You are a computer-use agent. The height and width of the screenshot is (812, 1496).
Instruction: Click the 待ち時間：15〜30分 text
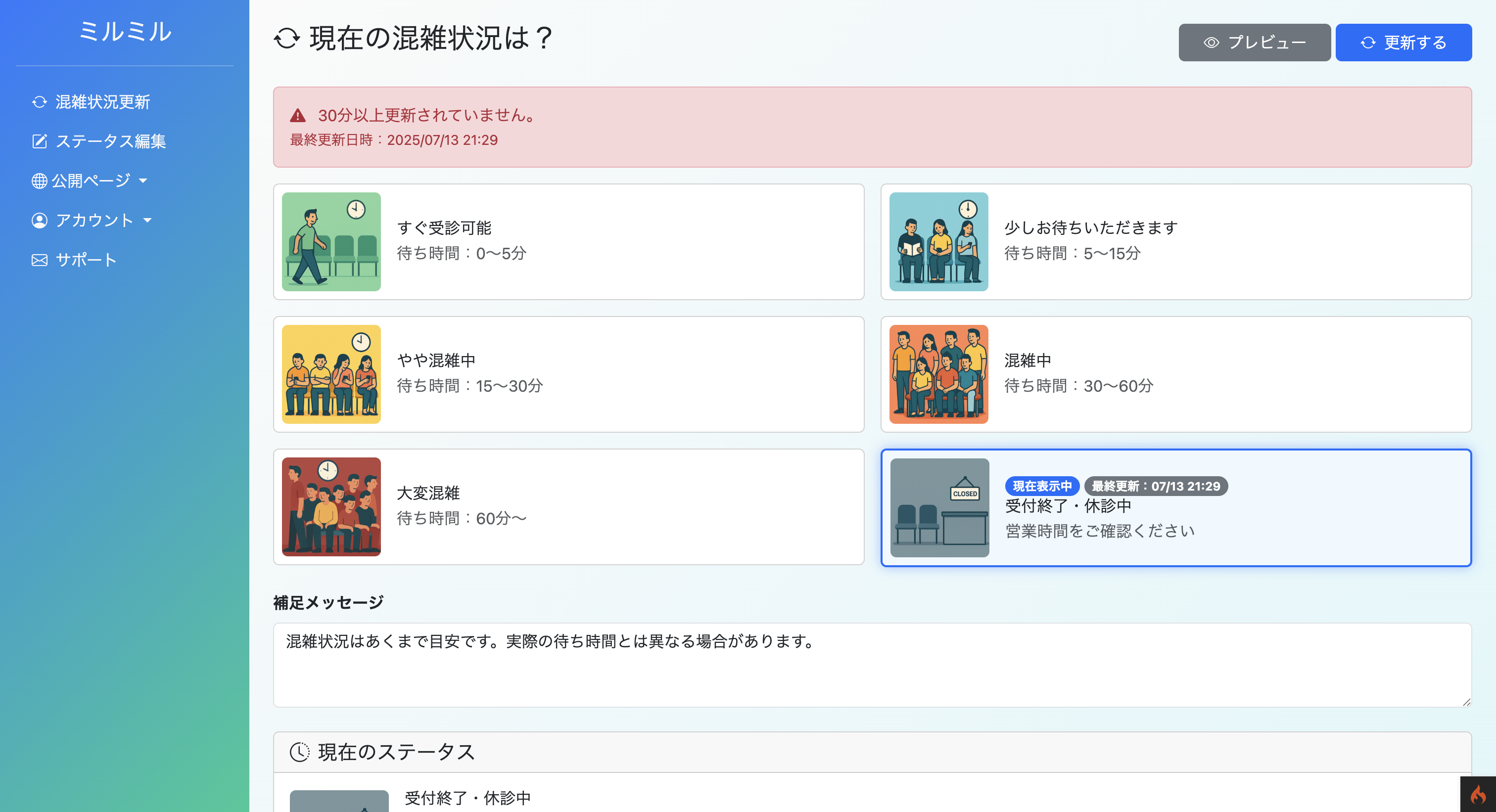point(470,385)
